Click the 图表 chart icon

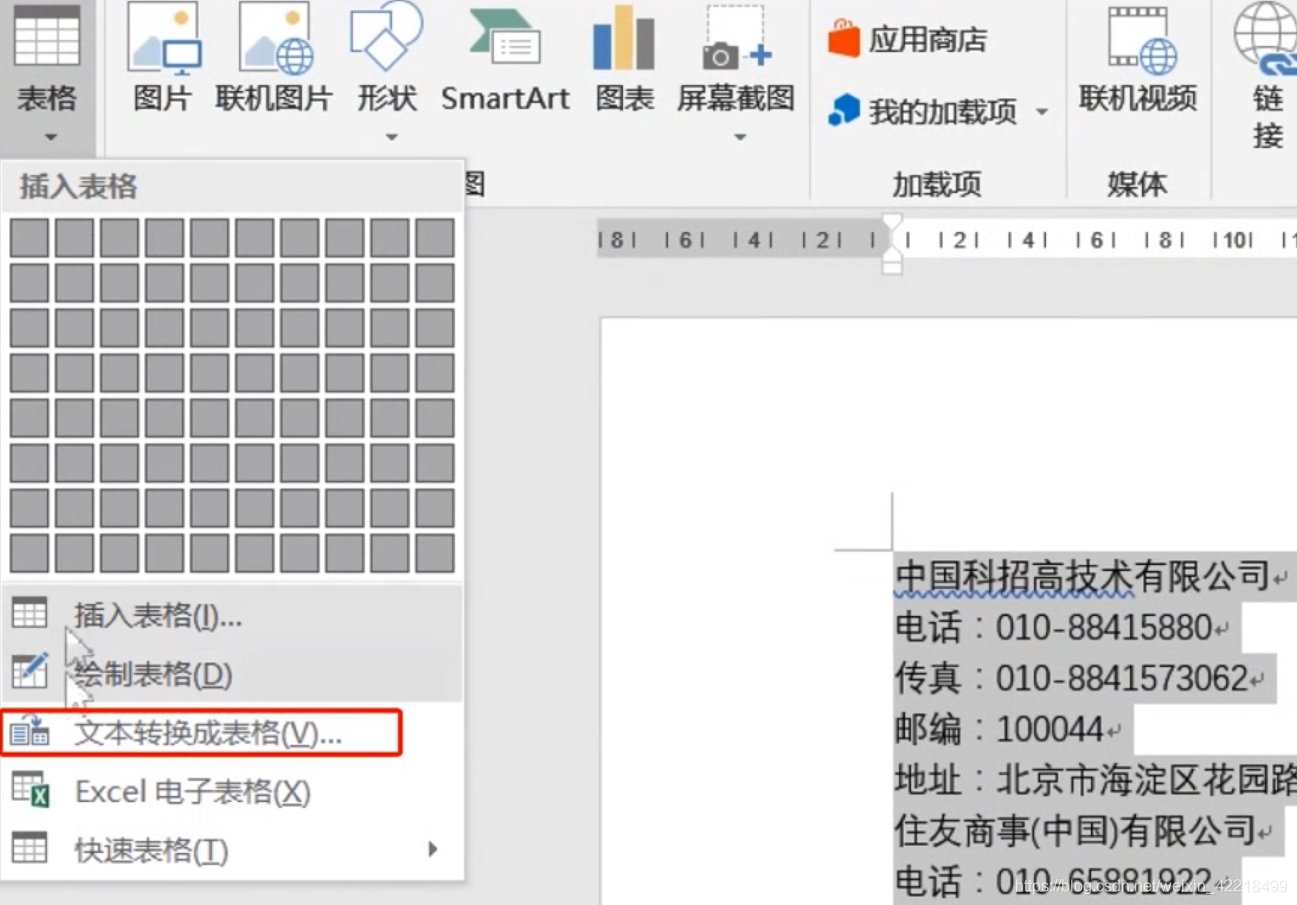624,38
